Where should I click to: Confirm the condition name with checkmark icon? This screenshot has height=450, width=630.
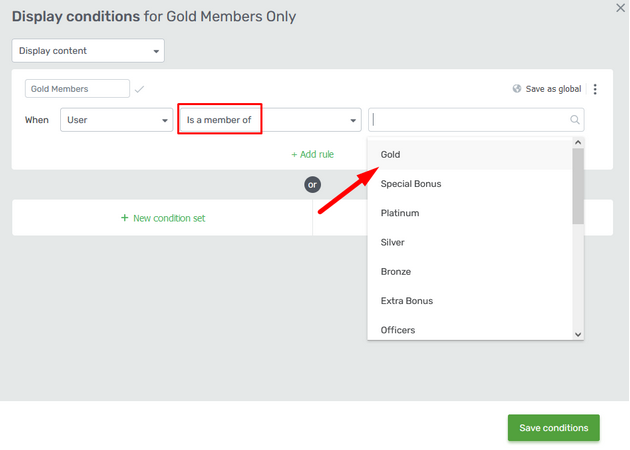139,89
